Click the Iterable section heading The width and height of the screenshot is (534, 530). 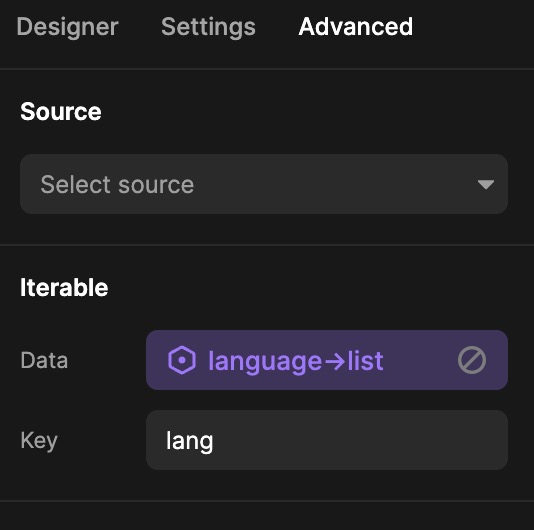[64, 287]
